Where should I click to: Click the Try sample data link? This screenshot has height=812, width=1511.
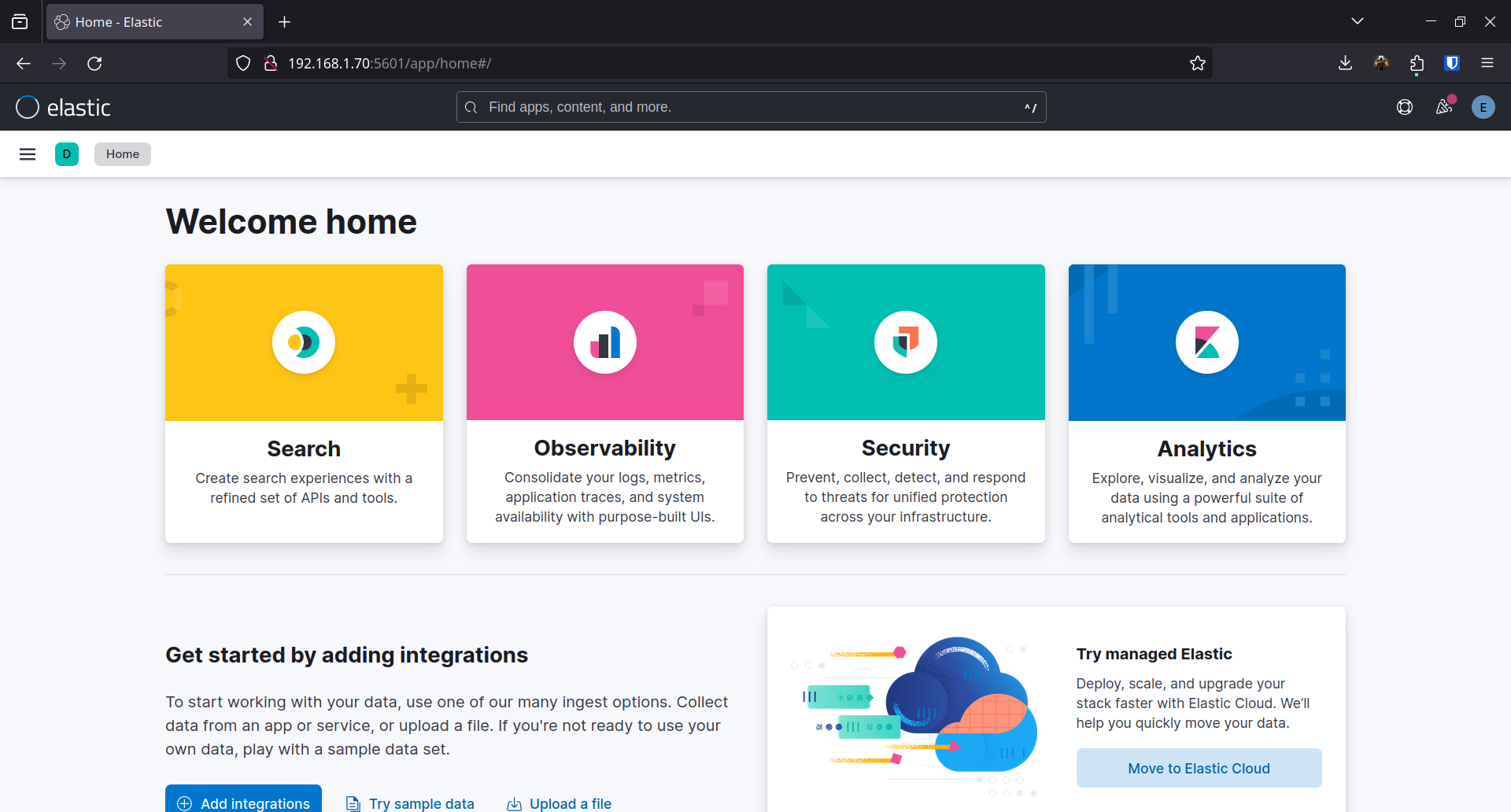coord(411,803)
